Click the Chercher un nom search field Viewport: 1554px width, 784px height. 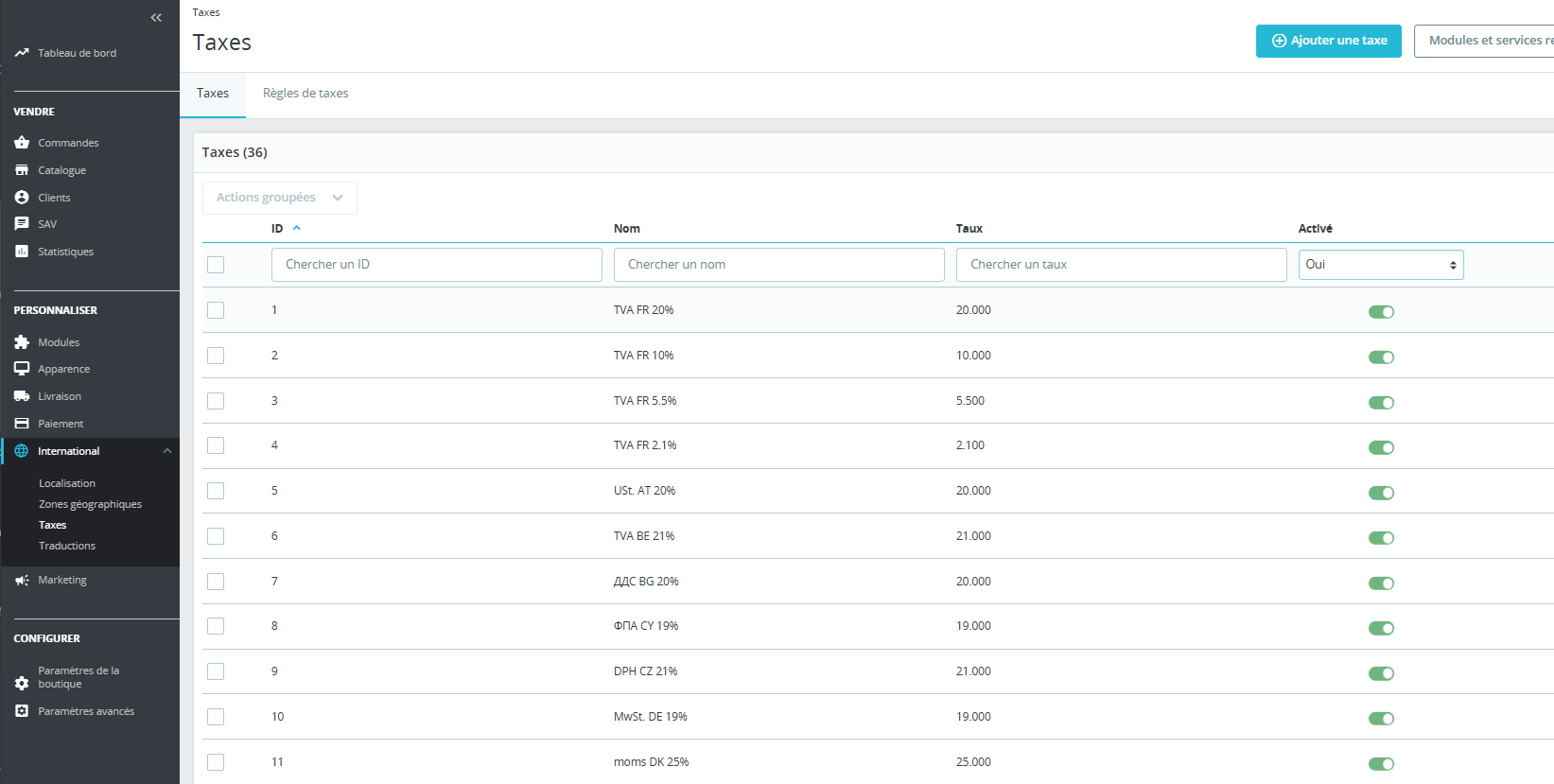[x=778, y=265]
